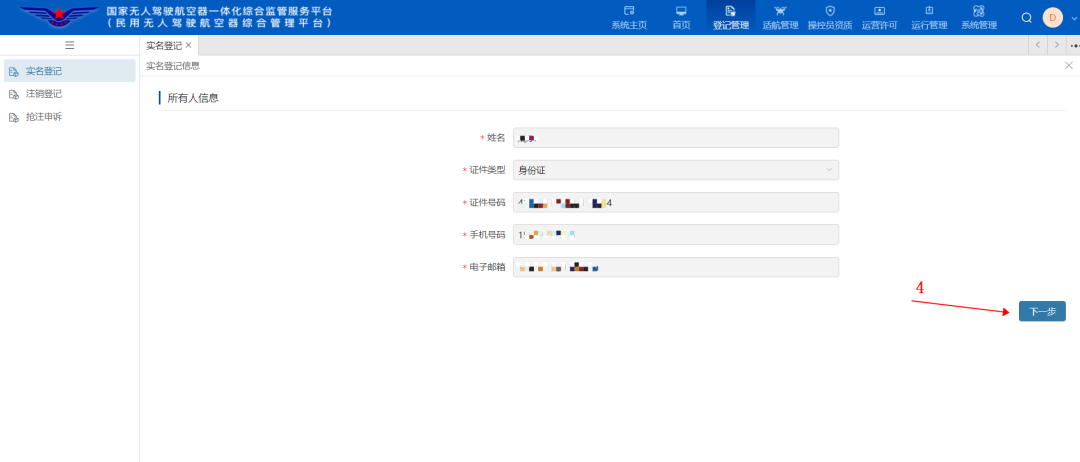This screenshot has width=1080, height=462.
Task: Go to 首页 monitor icon
Action: coord(681,17)
